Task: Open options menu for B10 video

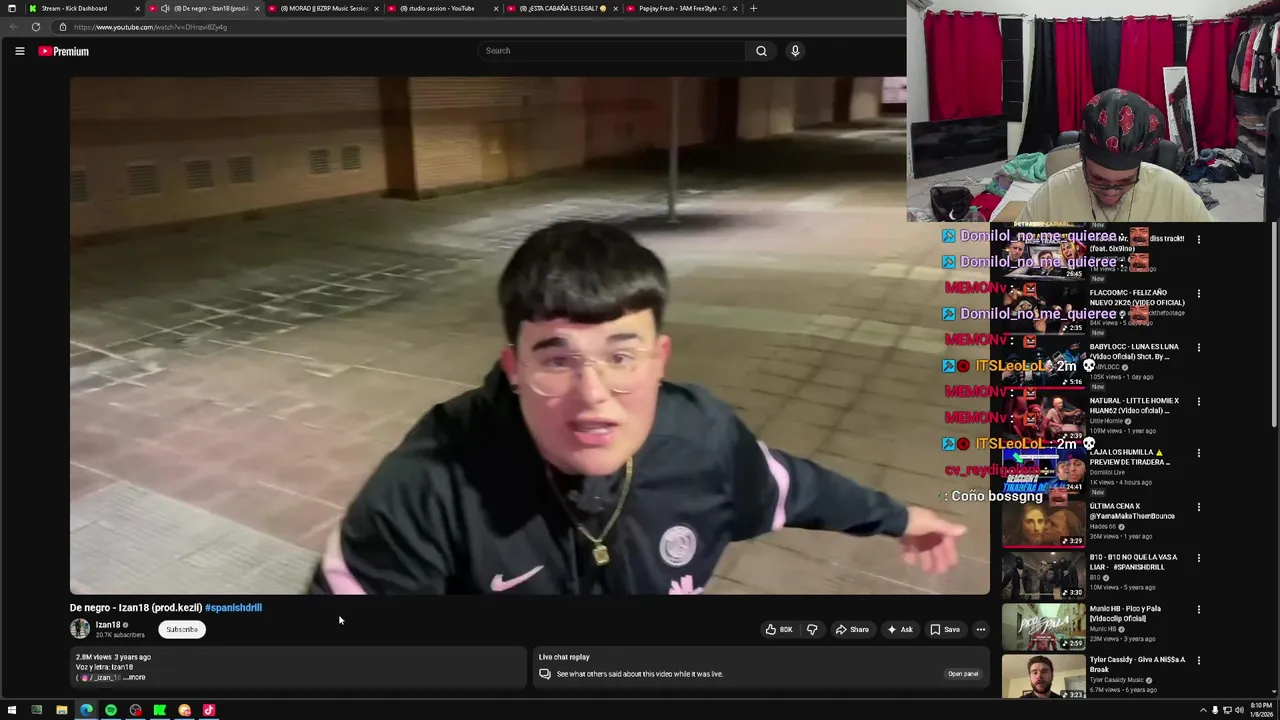Action: (1199, 558)
